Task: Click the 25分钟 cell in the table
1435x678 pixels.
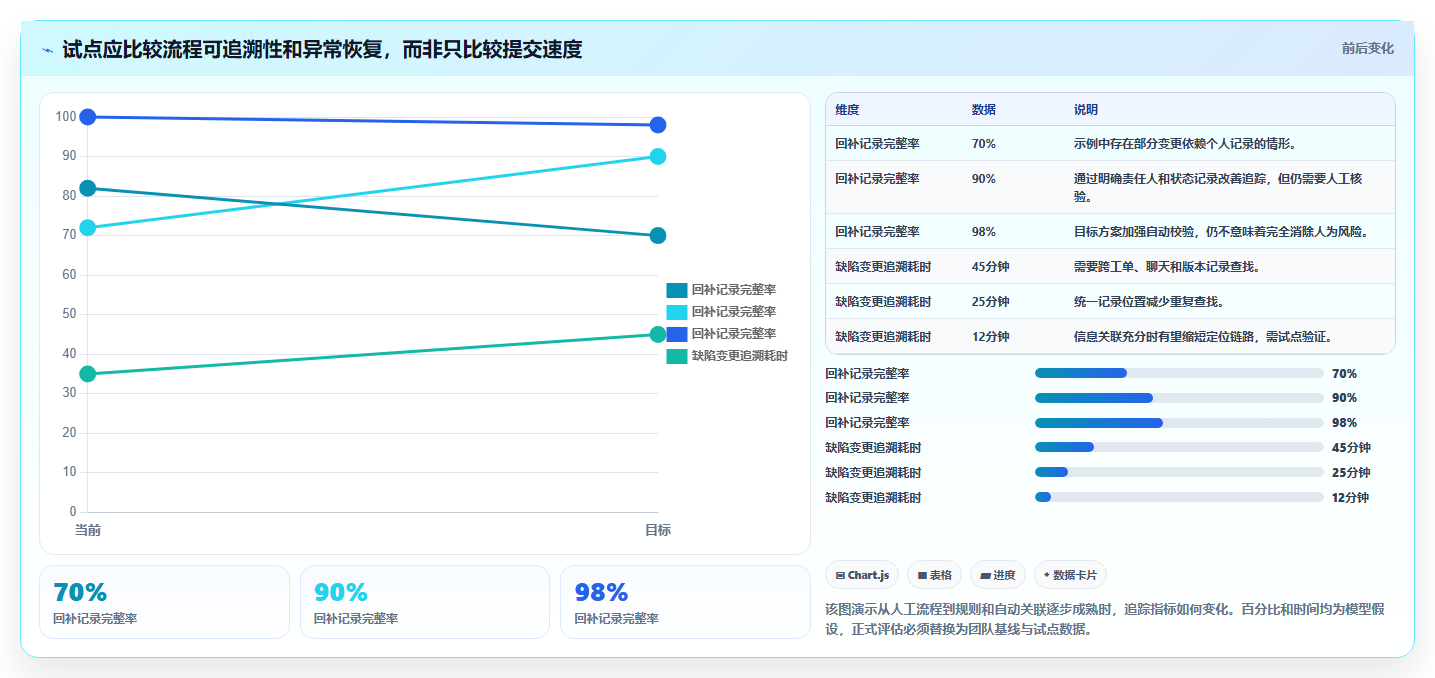Action: click(991, 302)
